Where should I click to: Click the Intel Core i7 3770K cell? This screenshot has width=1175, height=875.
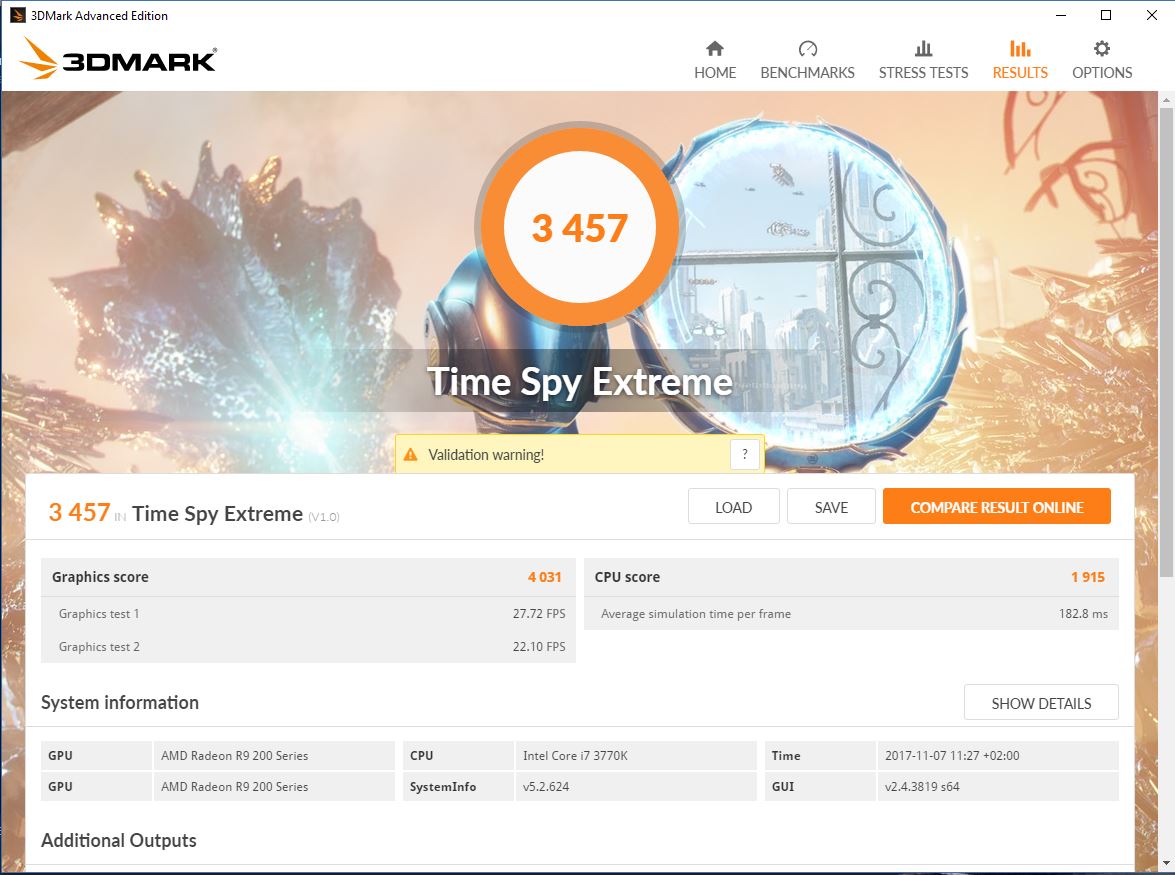(x=635, y=755)
